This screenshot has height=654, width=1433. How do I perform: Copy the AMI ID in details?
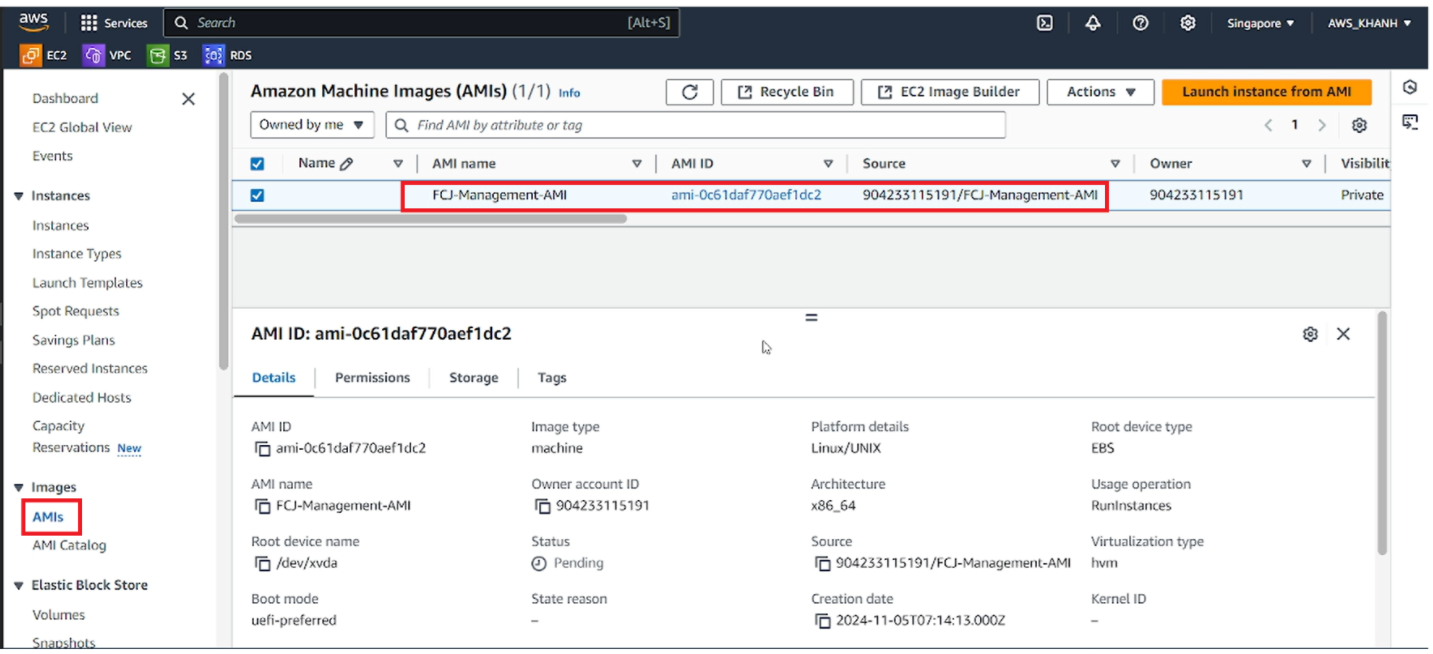click(262, 449)
